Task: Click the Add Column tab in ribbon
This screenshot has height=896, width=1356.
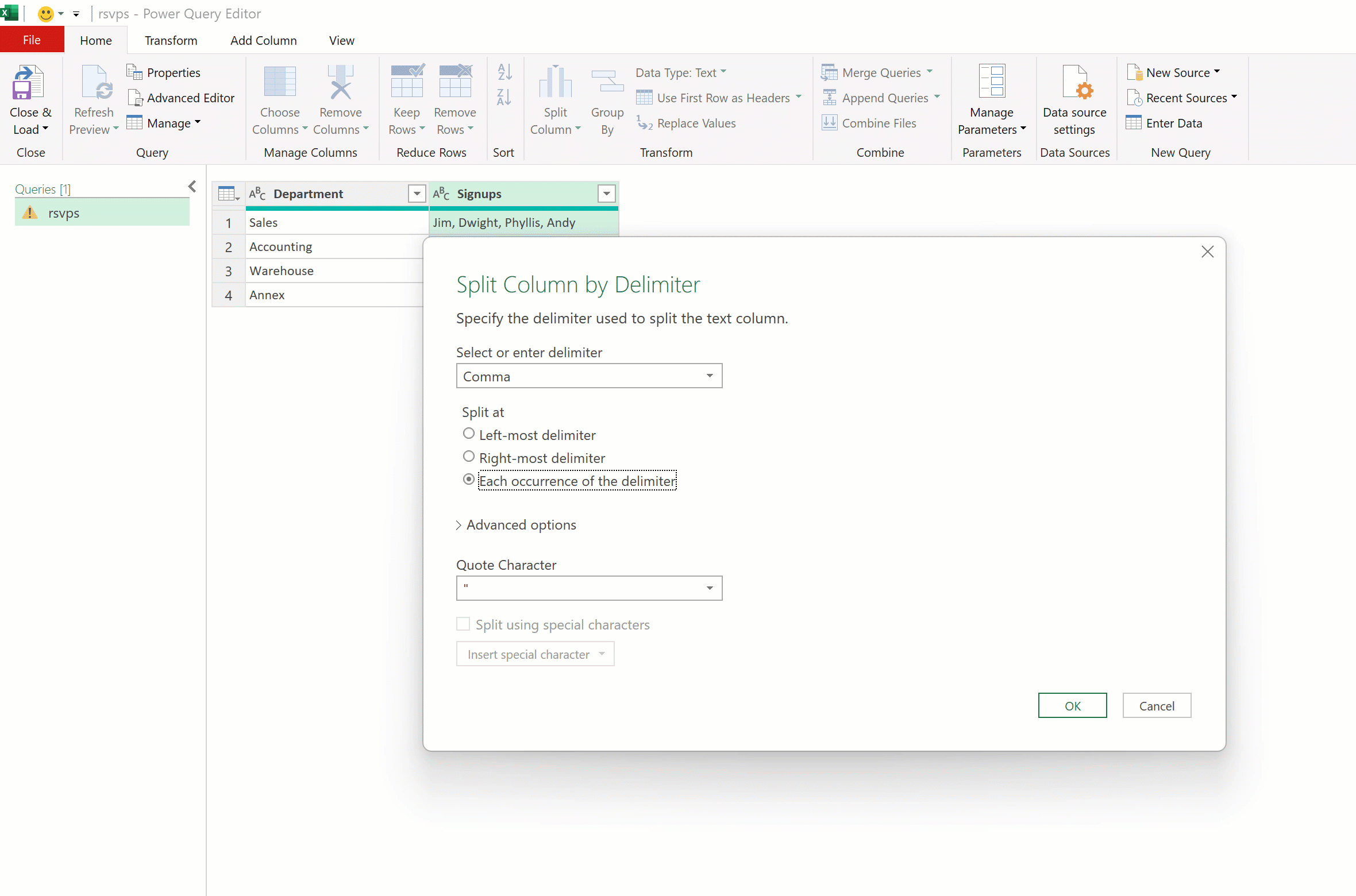Action: pos(263,40)
